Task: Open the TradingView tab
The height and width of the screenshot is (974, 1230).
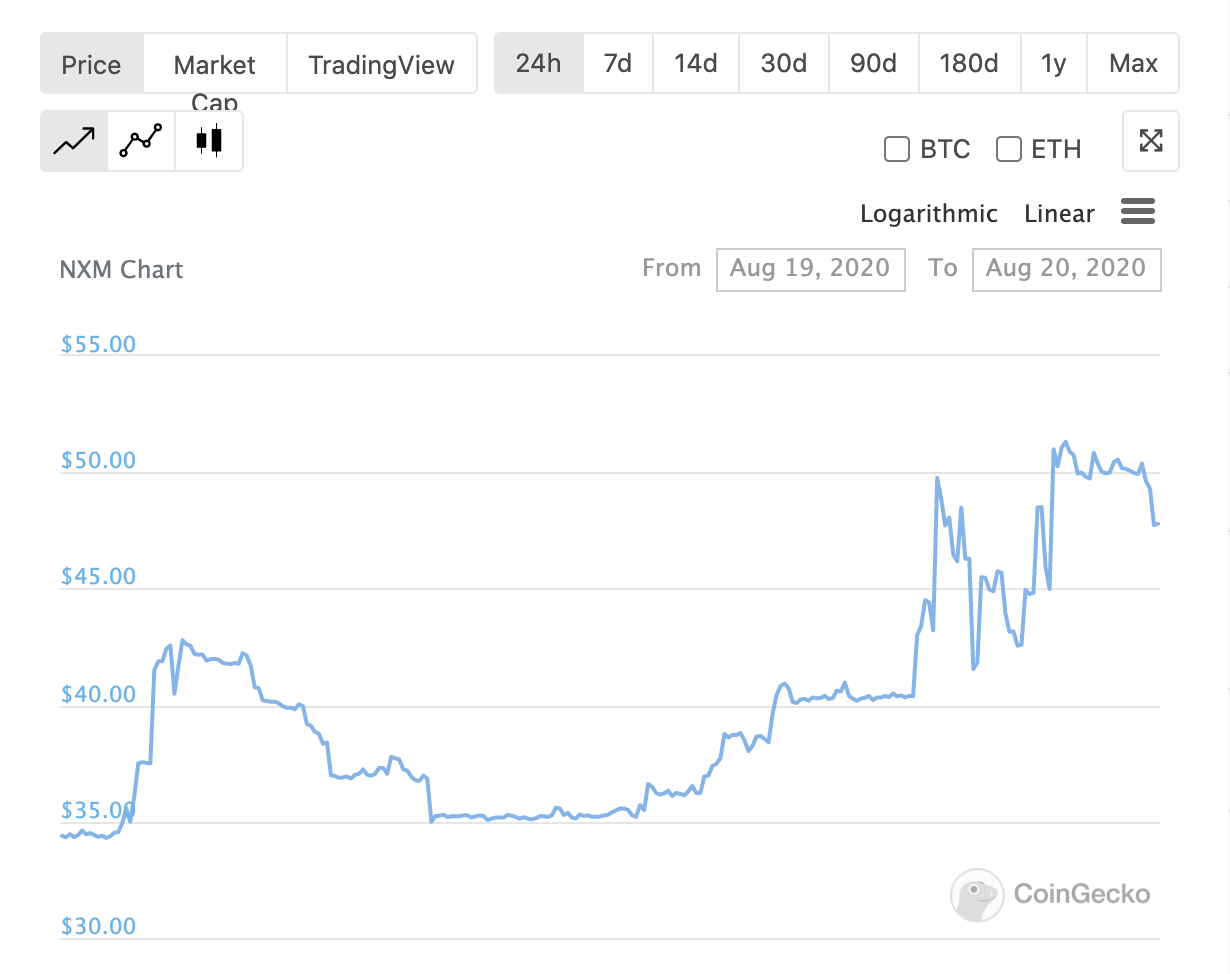Action: point(381,65)
